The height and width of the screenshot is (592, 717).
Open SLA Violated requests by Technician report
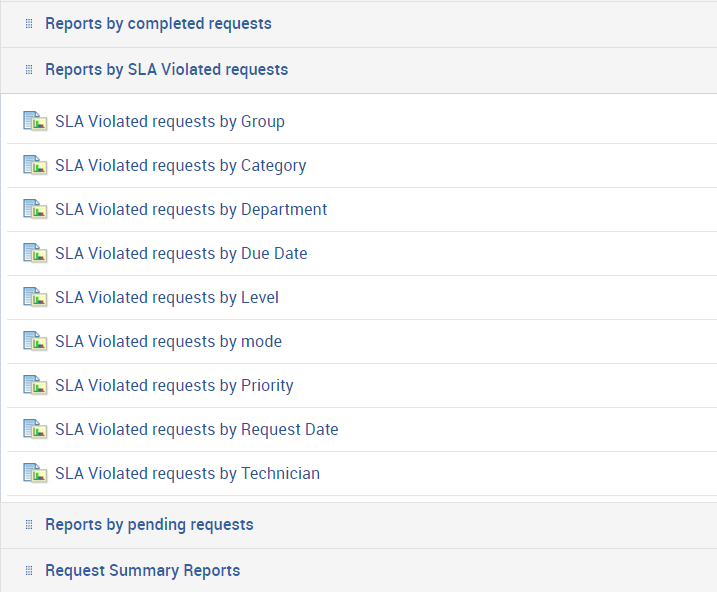(x=187, y=474)
